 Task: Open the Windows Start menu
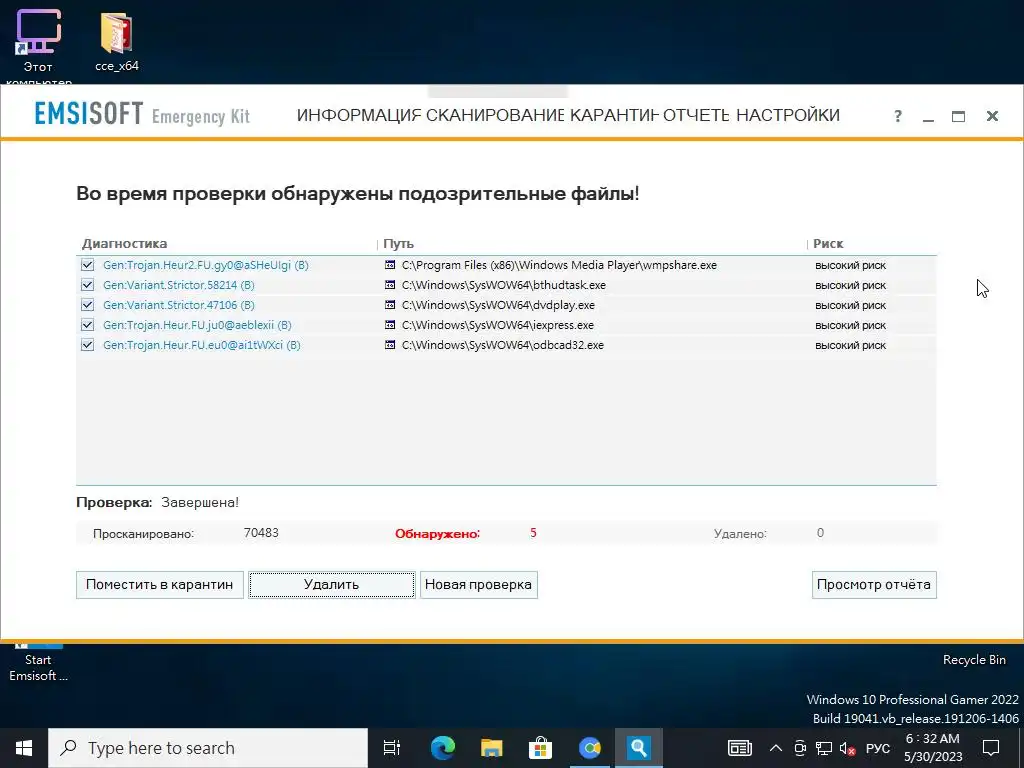tap(24, 748)
